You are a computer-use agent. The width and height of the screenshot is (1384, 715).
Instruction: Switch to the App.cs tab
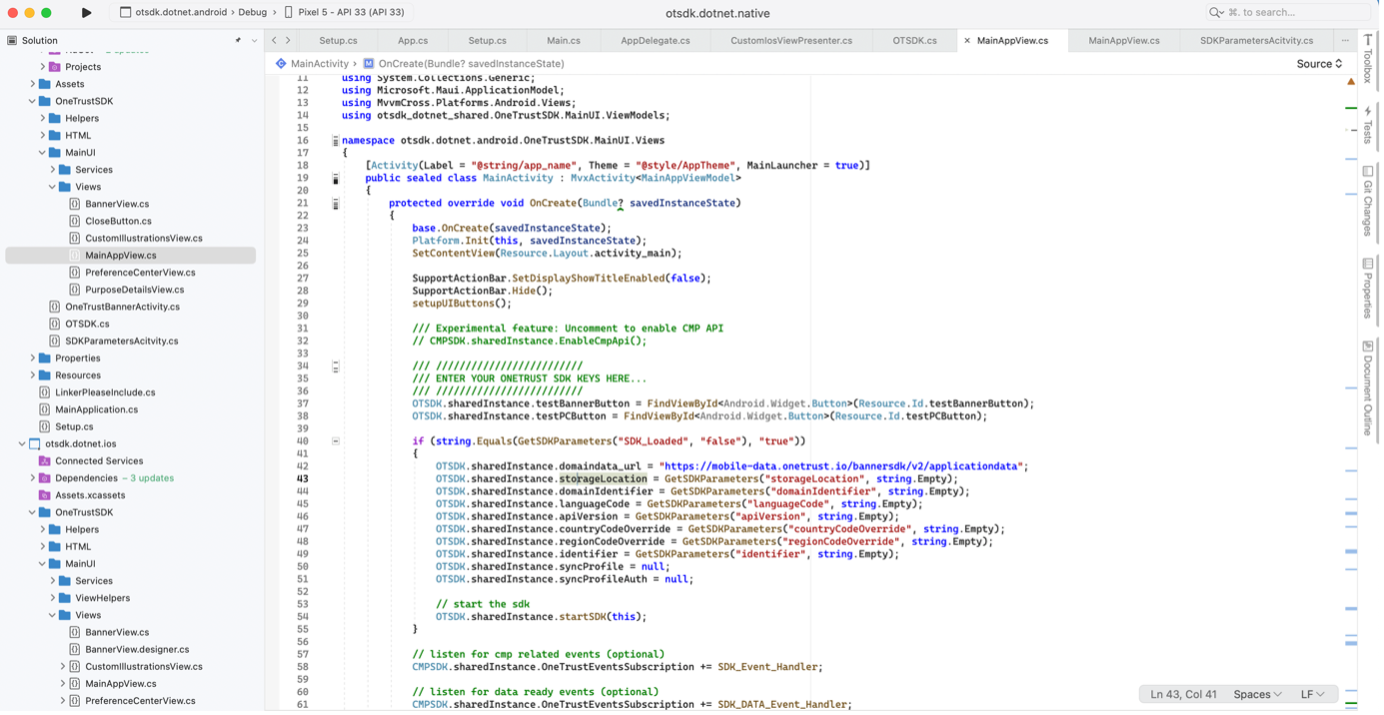tap(413, 41)
